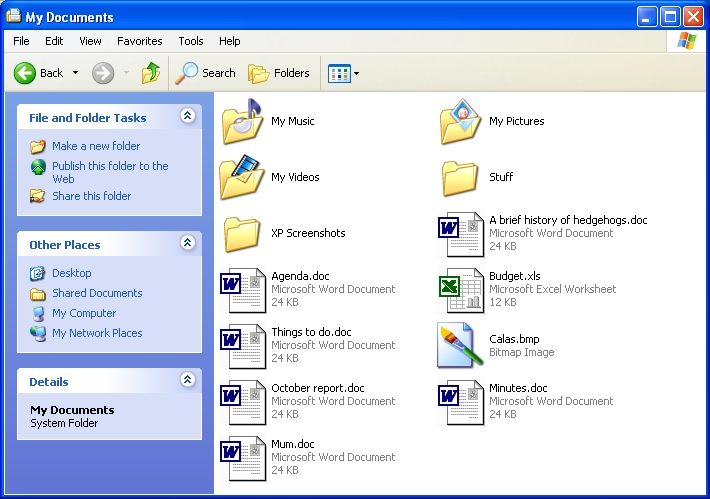
Task: Click the Things to do.doc file name
Action: coord(312,332)
